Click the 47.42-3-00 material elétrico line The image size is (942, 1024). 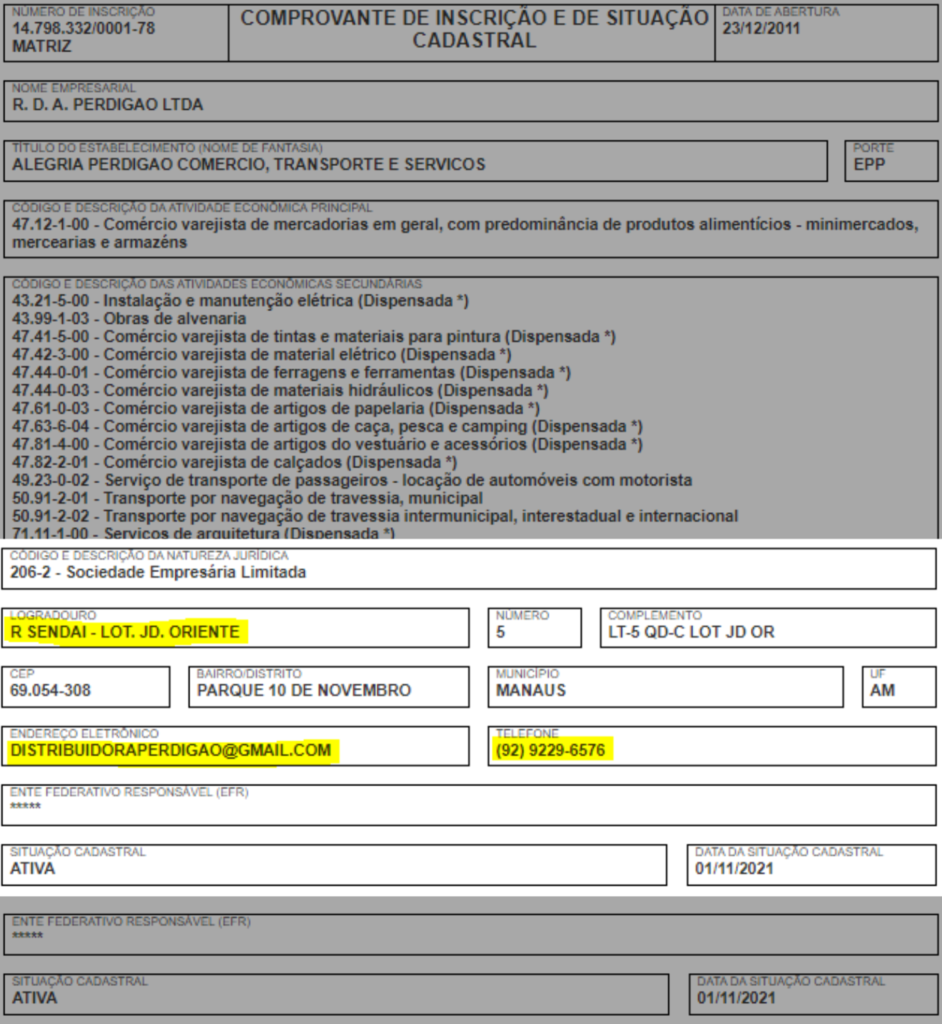[261, 355]
